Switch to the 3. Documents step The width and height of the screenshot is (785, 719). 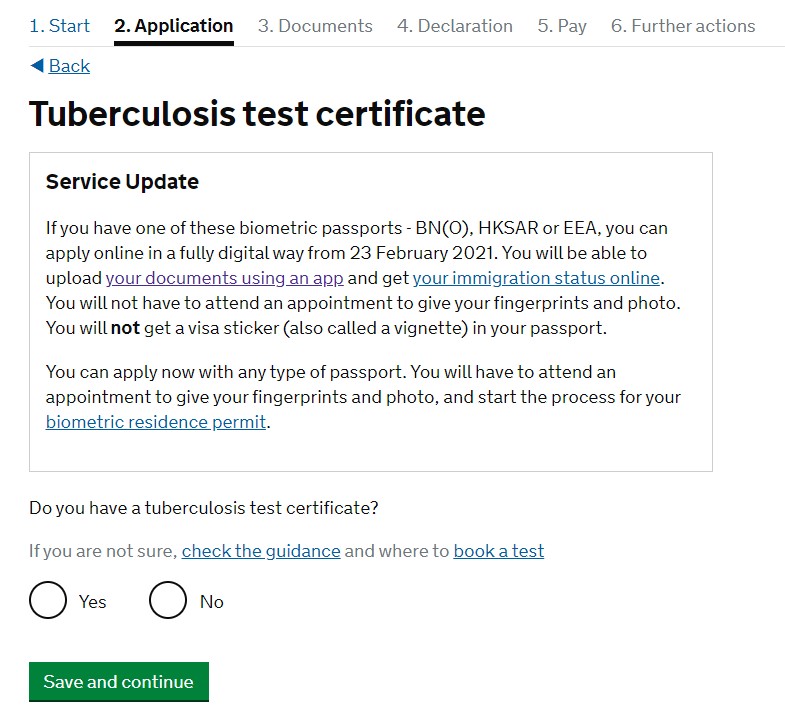click(x=315, y=26)
